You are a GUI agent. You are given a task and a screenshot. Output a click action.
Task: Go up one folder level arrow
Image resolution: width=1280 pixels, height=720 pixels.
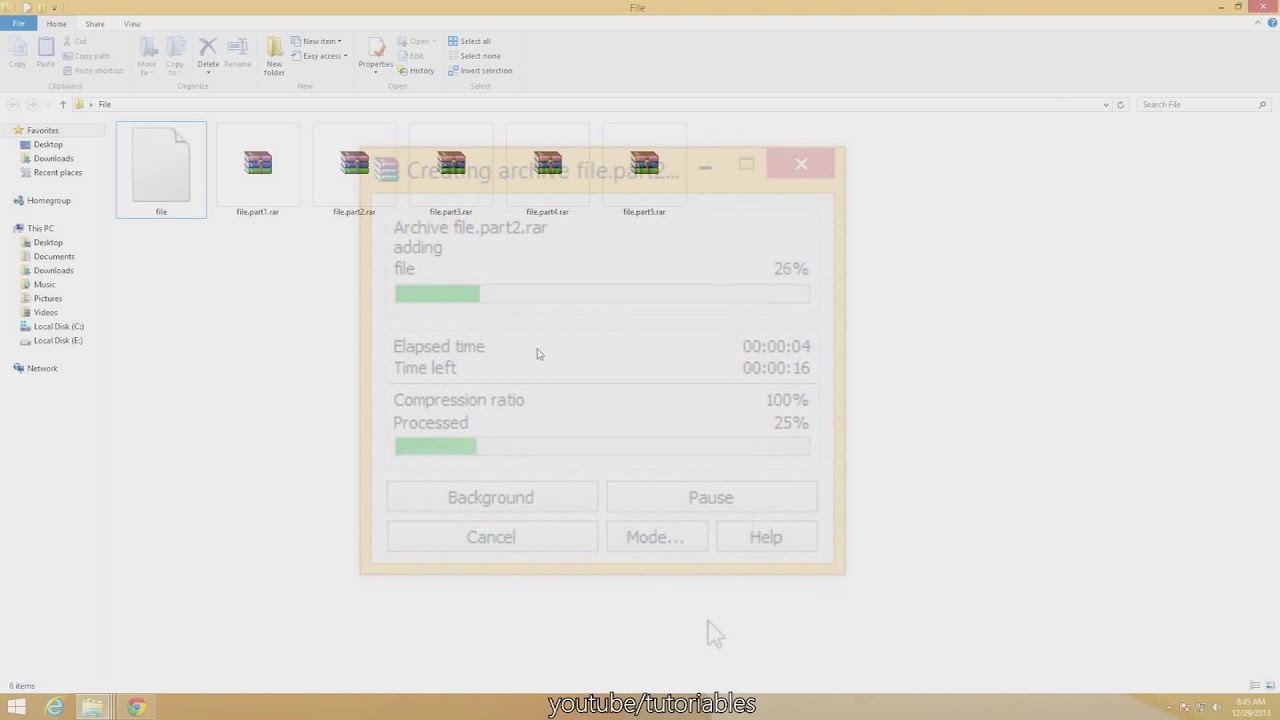[x=62, y=104]
